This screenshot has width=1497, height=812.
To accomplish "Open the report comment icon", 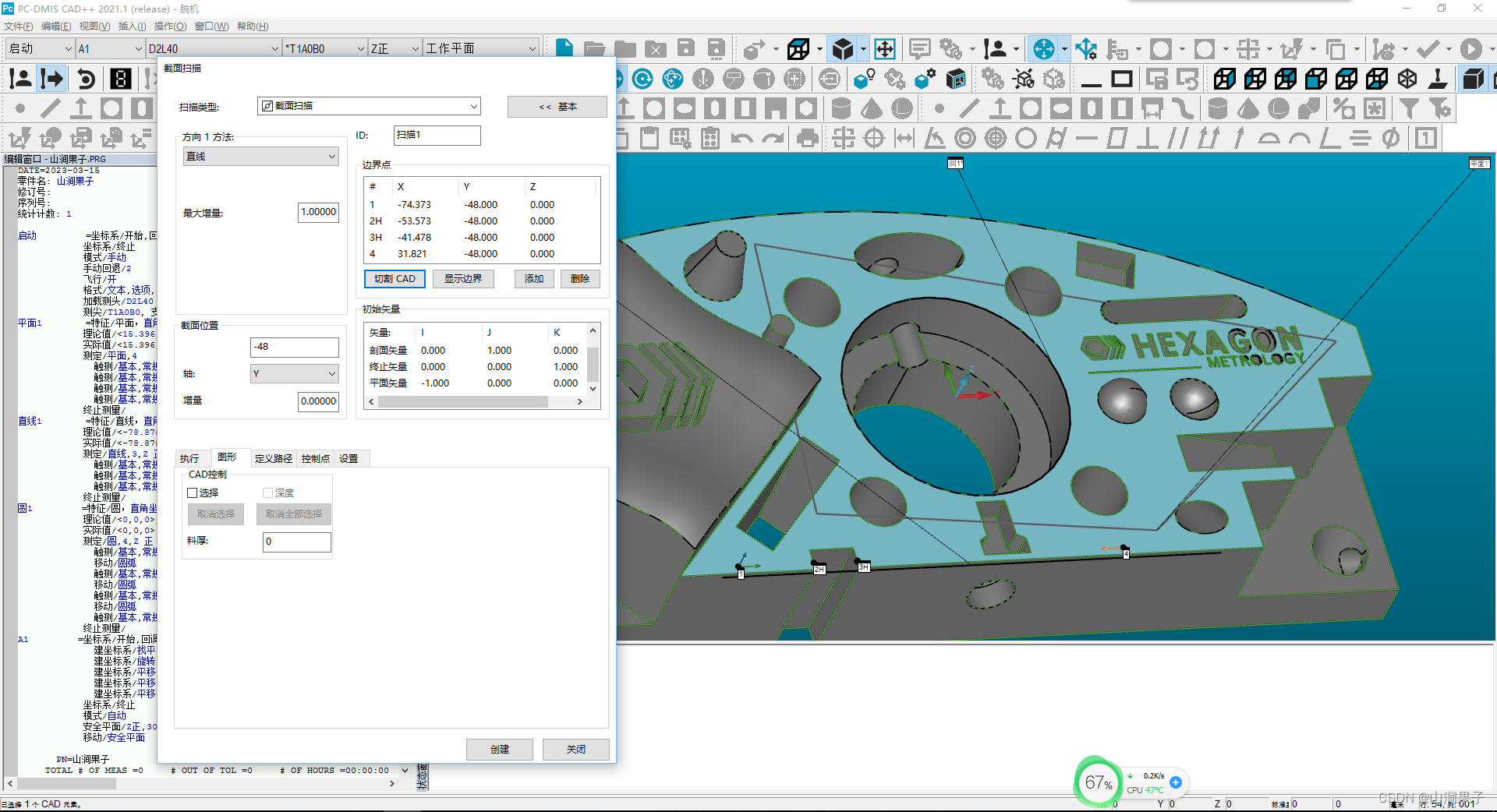I will pos(920,49).
